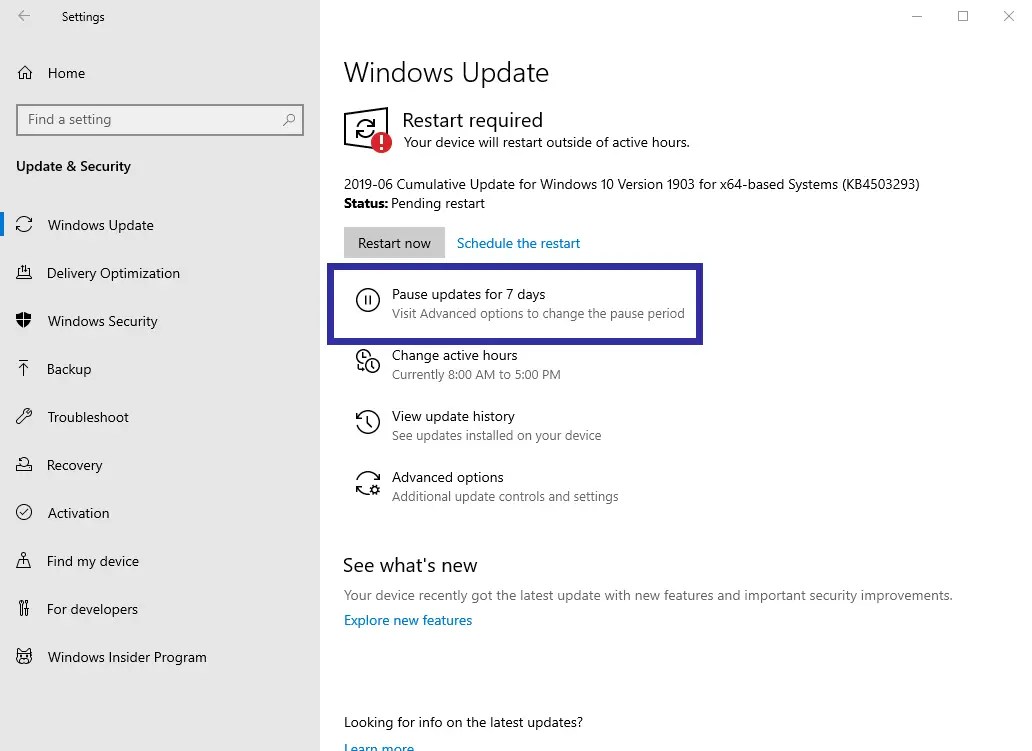Open Delivery Optimization settings

(x=113, y=273)
